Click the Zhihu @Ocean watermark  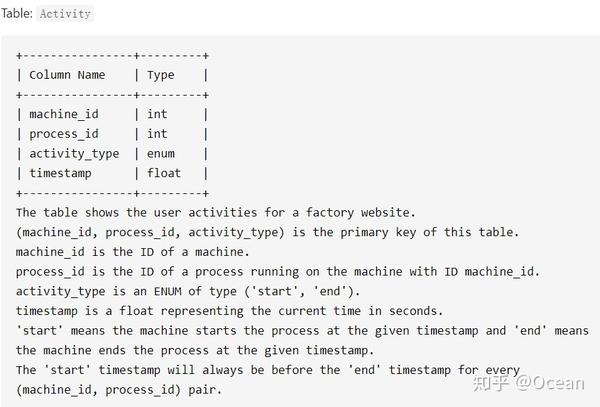[529, 383]
